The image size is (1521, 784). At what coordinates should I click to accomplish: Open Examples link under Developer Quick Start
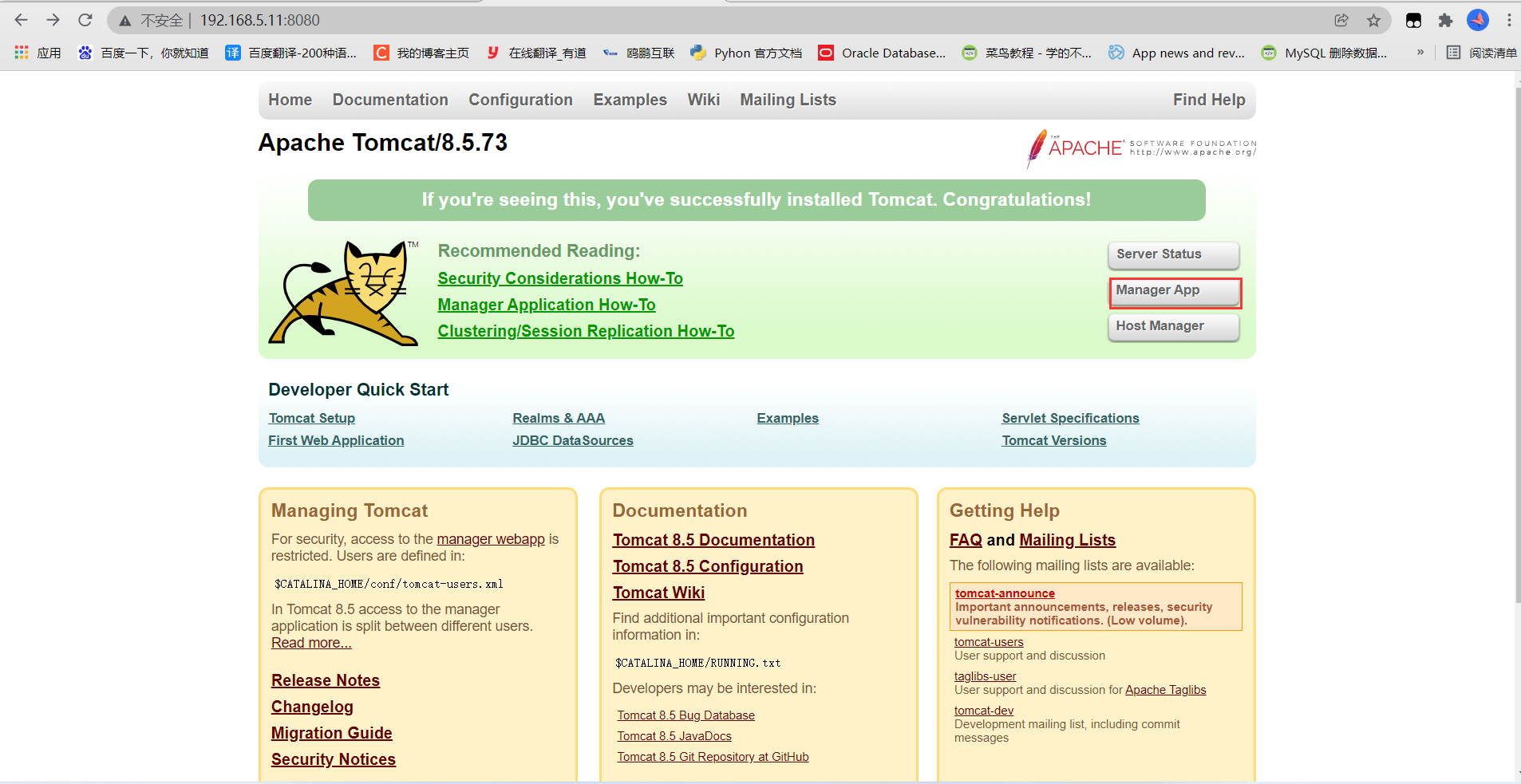coord(788,418)
